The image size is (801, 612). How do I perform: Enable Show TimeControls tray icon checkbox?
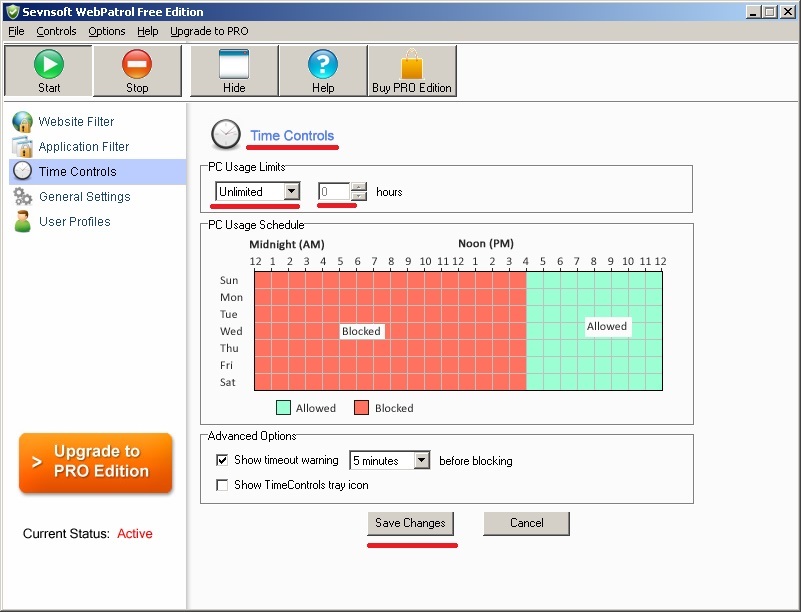(222, 485)
